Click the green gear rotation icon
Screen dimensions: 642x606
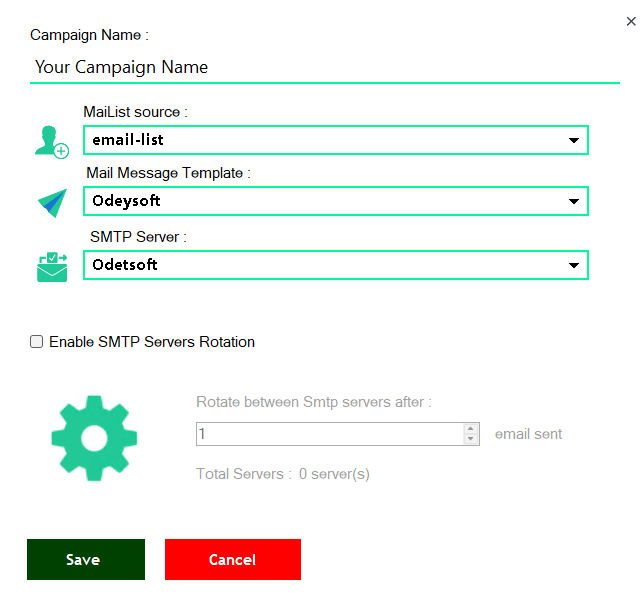(x=94, y=438)
